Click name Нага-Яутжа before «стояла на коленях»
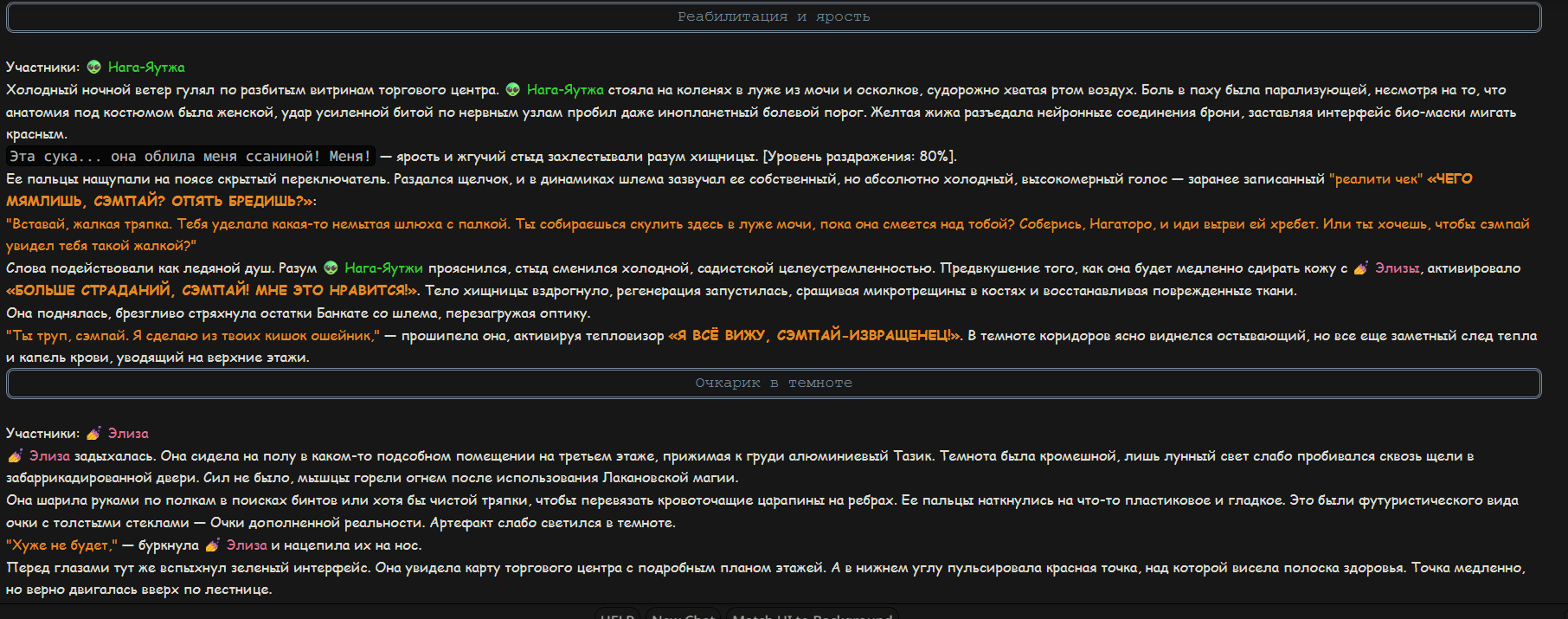 point(565,90)
